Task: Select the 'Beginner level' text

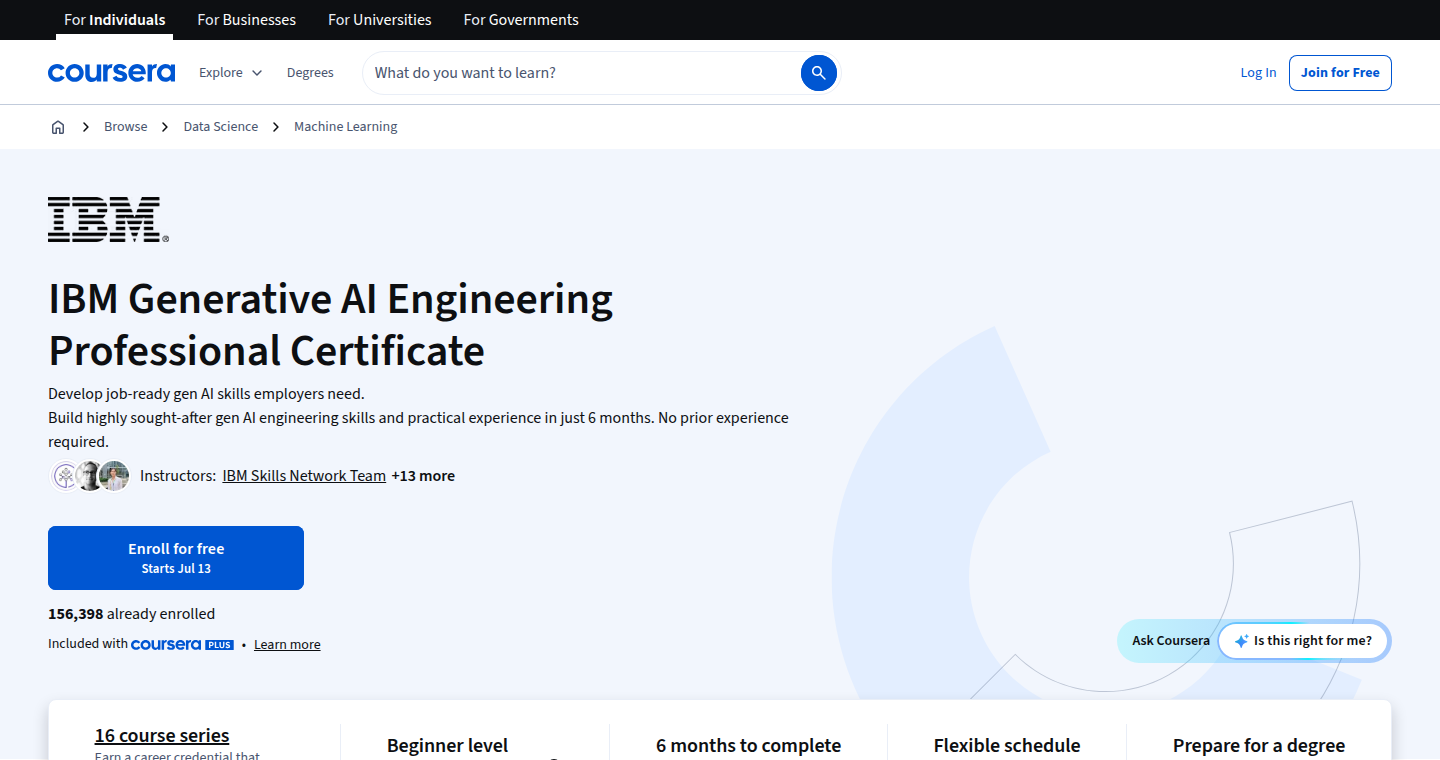Action: 448,746
